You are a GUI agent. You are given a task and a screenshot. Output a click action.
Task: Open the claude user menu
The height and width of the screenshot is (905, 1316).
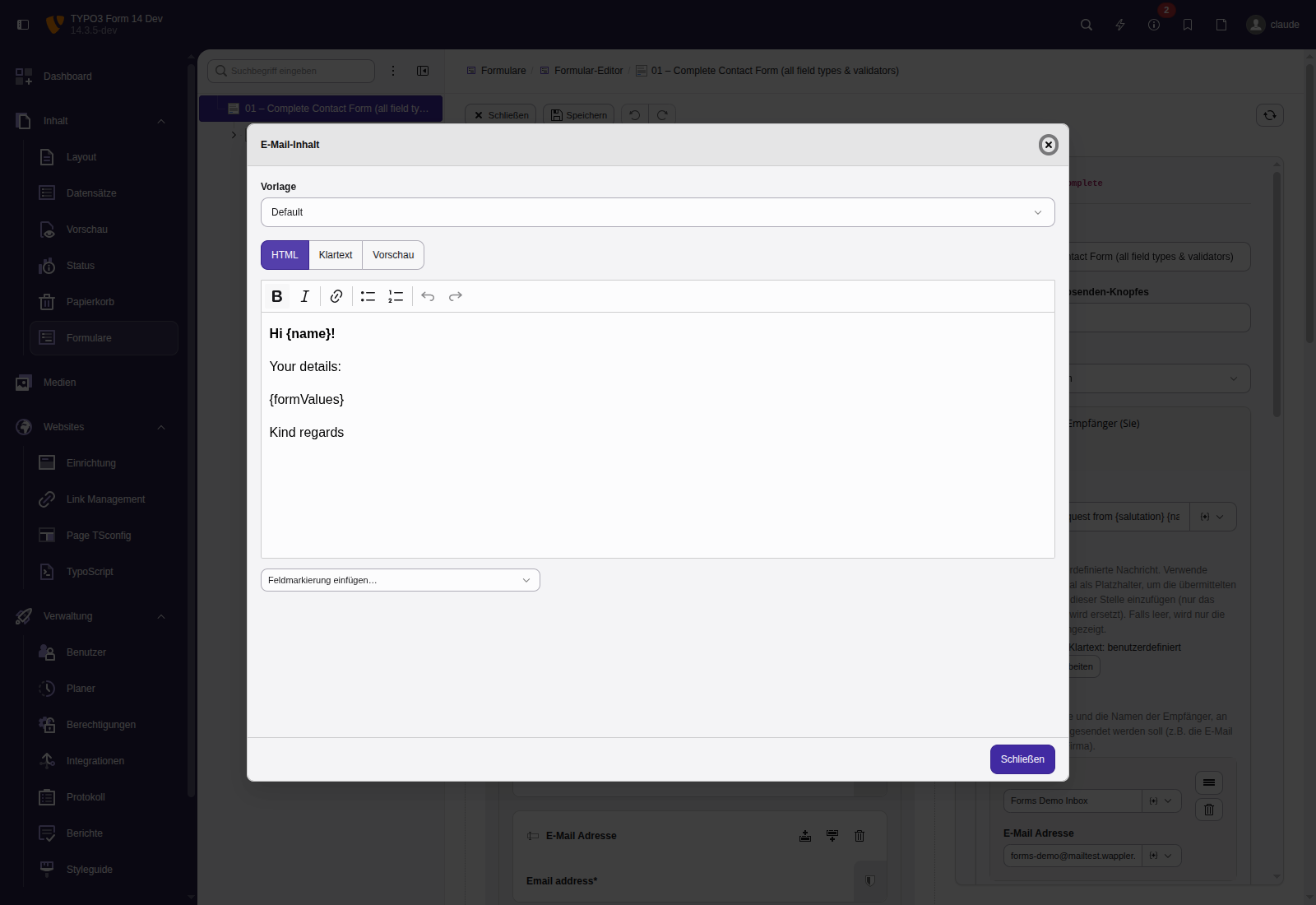1273,25
